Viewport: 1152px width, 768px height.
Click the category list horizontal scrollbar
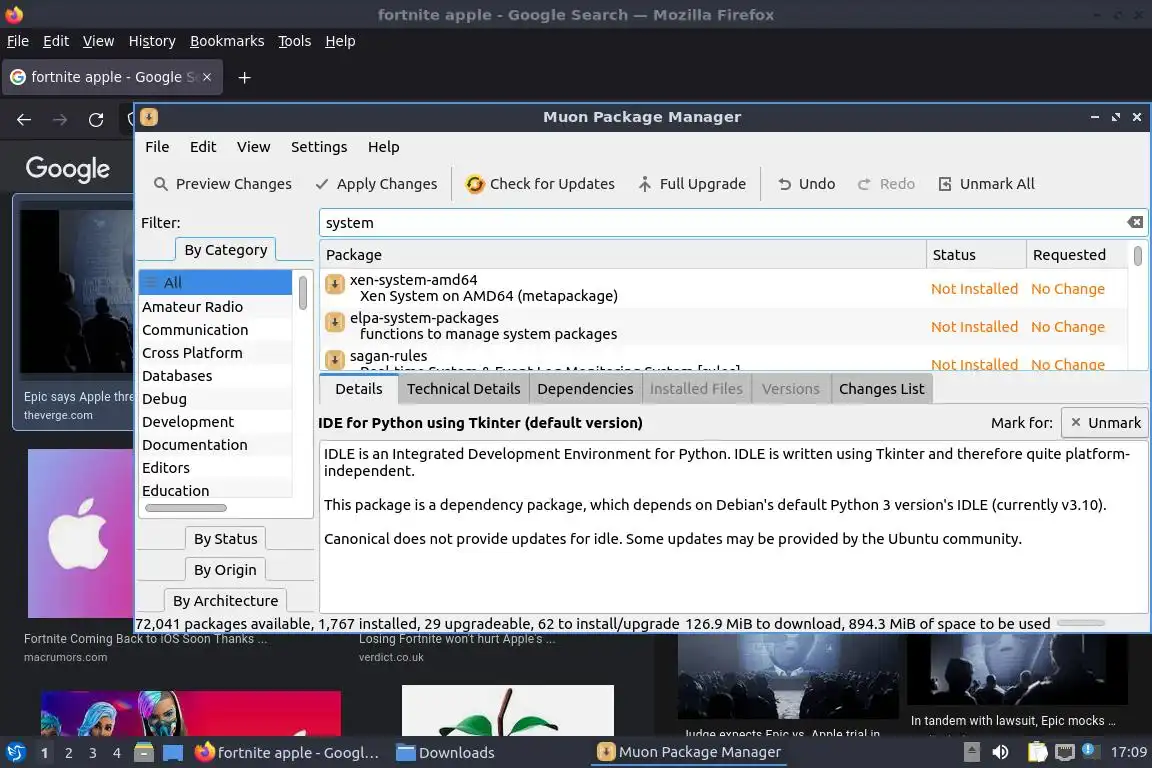[x=186, y=508]
